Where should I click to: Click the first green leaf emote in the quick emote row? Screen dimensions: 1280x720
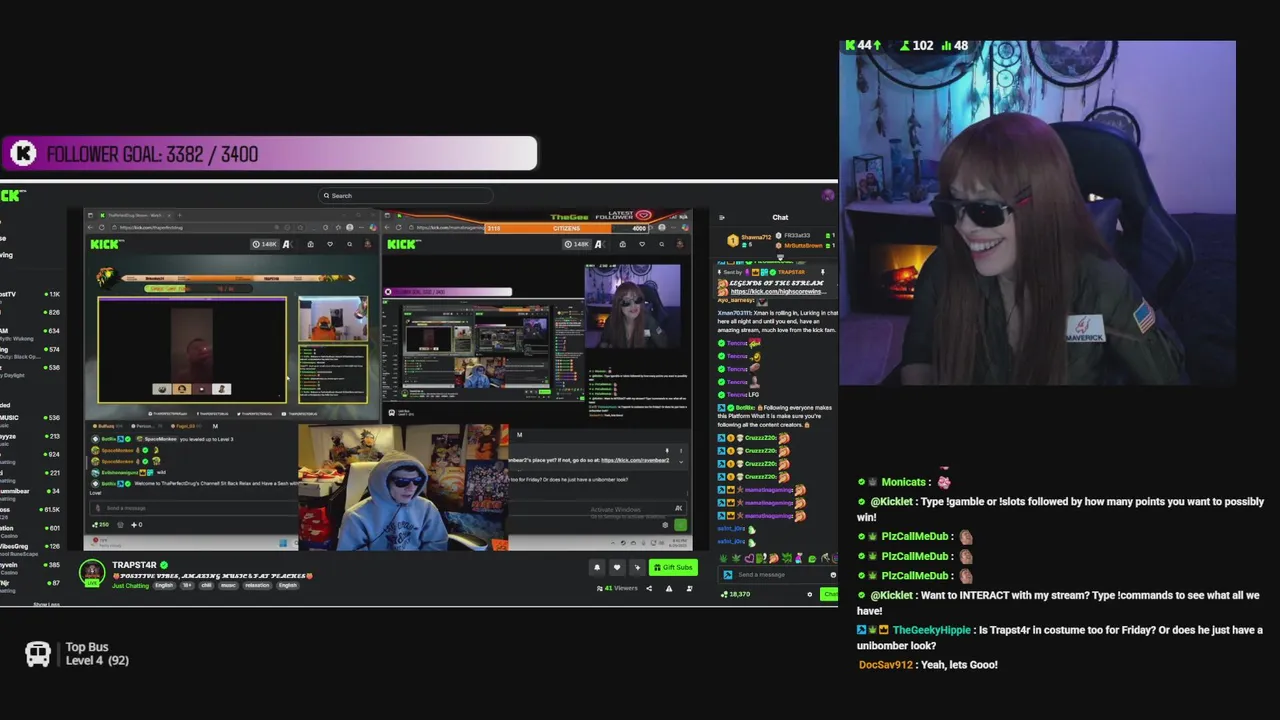click(x=721, y=558)
